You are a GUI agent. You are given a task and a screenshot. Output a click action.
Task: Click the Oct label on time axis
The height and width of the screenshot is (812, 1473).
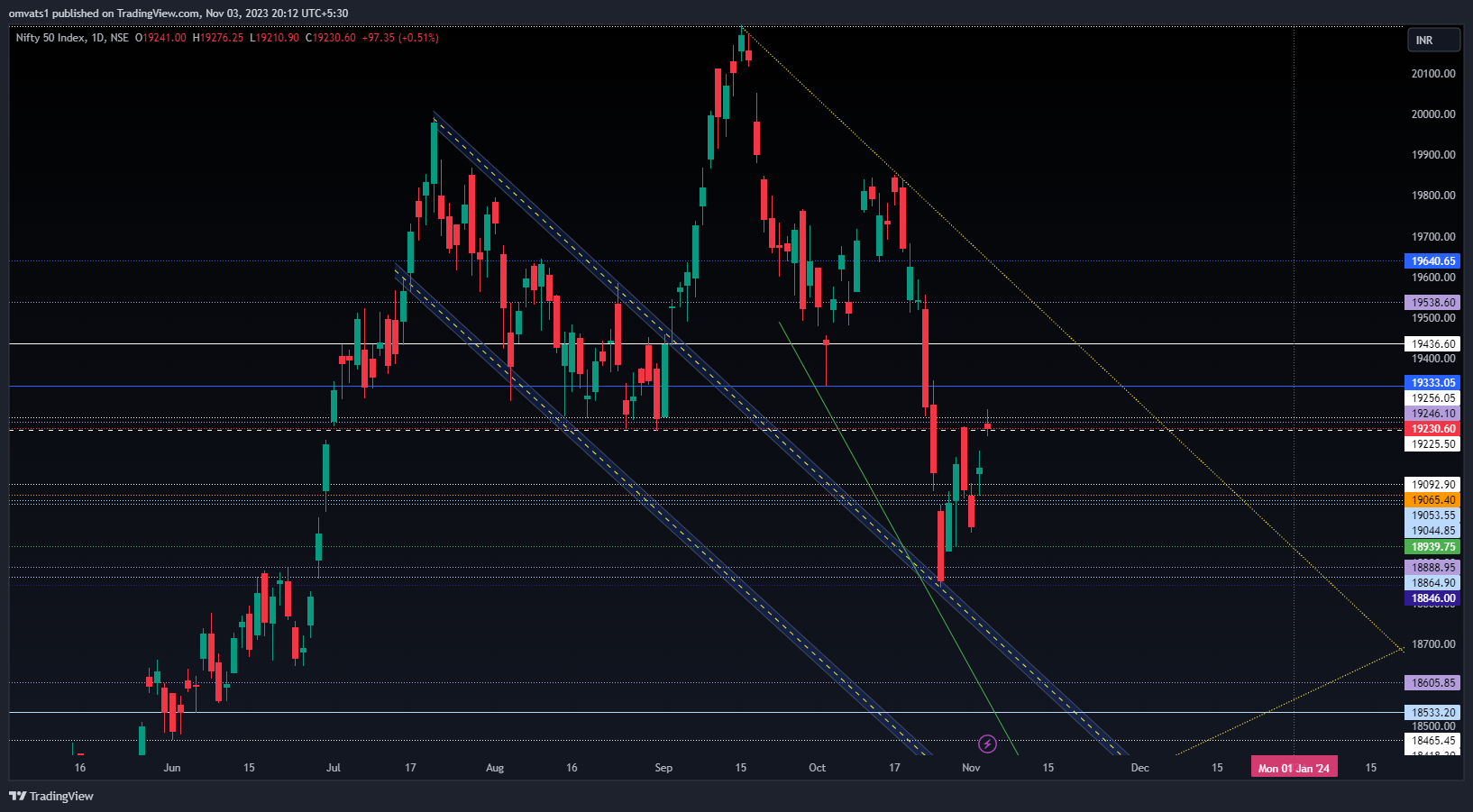(817, 768)
